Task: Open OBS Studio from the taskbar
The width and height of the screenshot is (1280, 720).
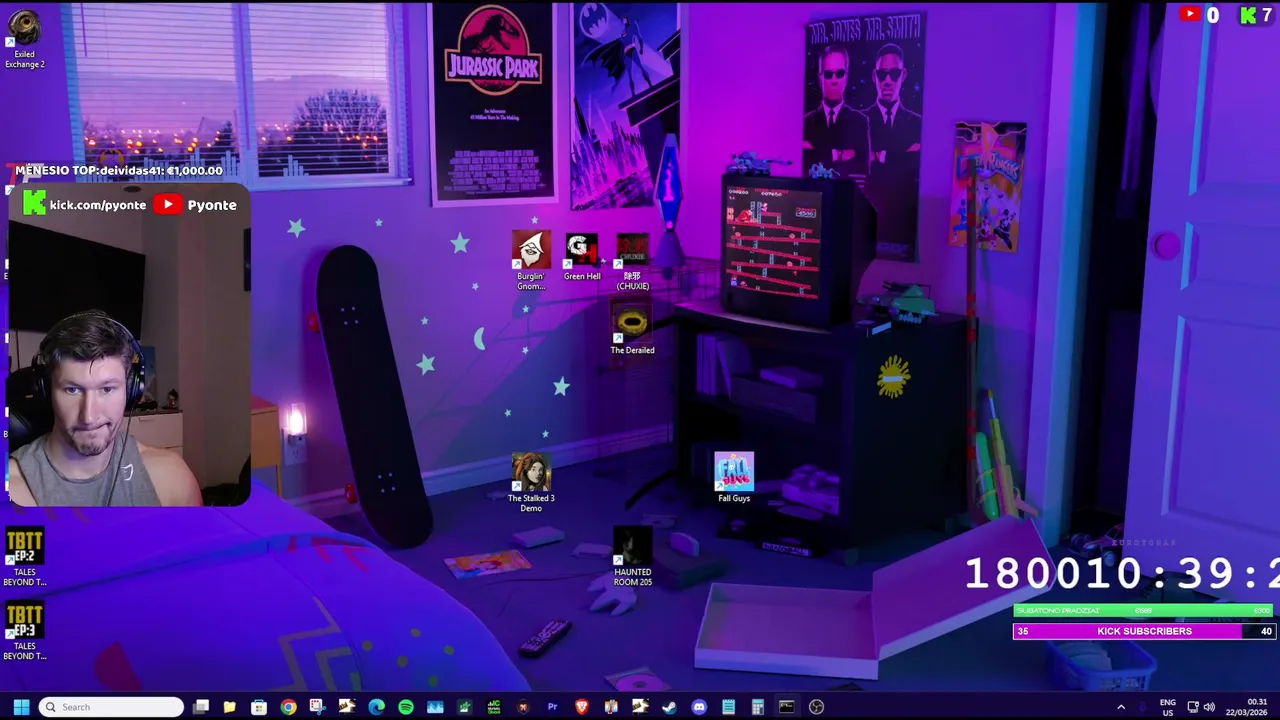Action: point(816,707)
